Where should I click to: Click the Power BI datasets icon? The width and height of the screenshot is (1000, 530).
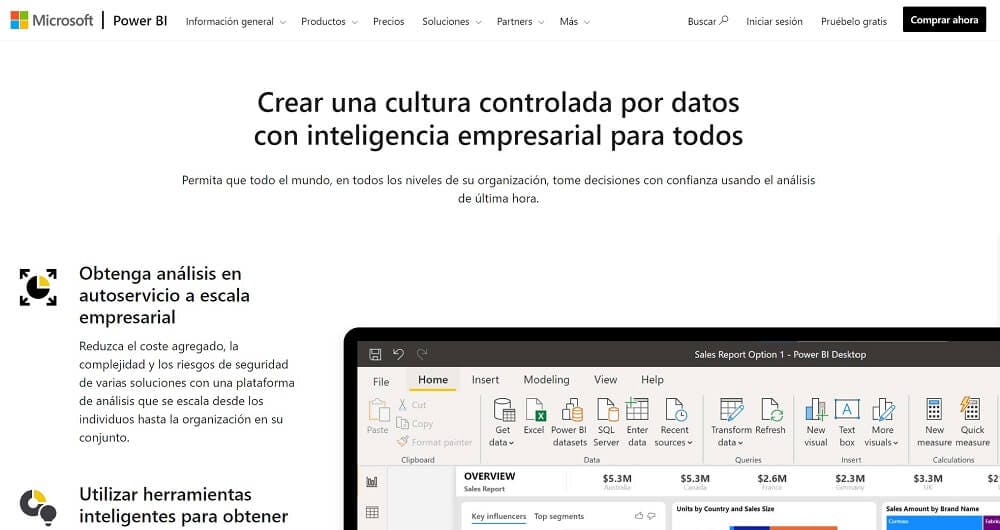click(571, 410)
